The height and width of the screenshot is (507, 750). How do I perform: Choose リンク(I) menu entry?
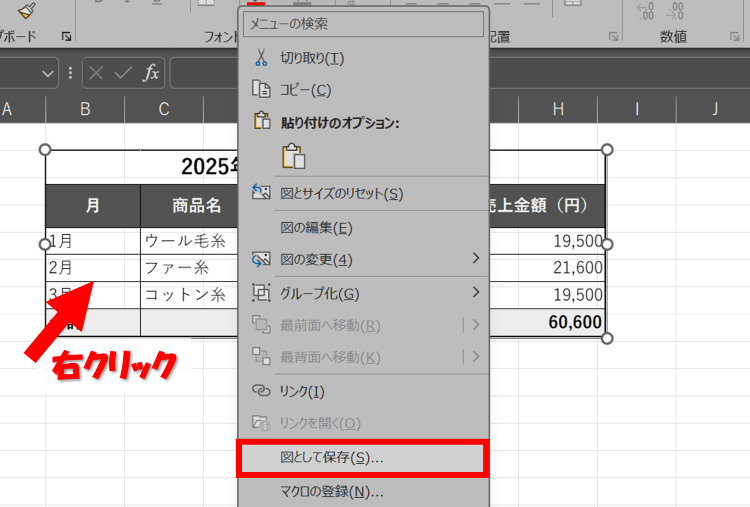(x=364, y=391)
